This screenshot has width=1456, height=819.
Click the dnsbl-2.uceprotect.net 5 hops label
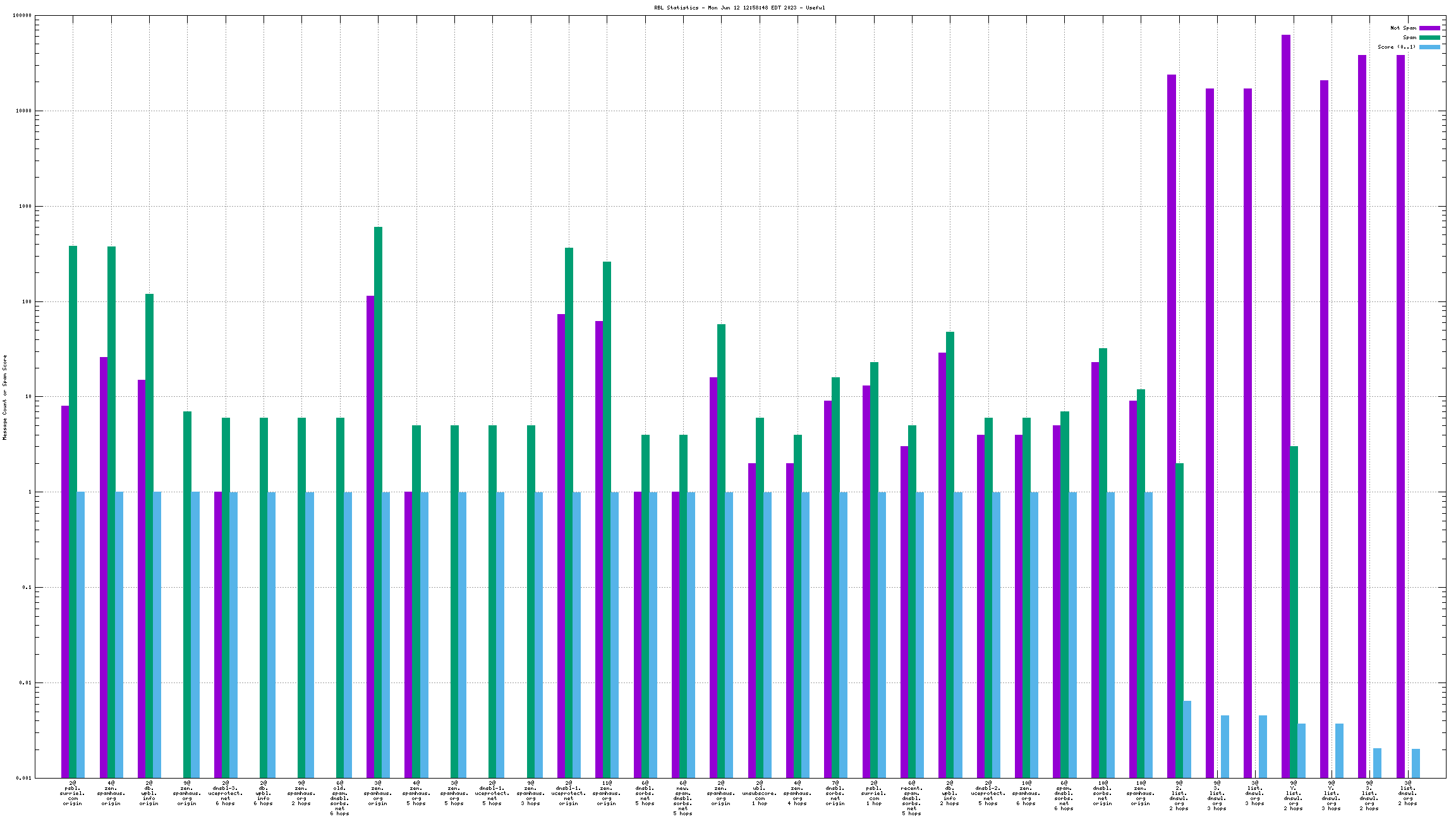(988, 793)
